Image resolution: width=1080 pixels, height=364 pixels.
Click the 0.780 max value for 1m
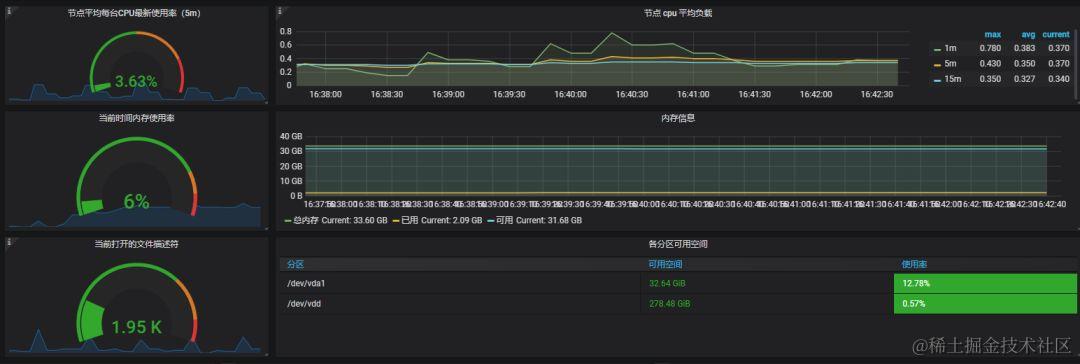(990, 48)
